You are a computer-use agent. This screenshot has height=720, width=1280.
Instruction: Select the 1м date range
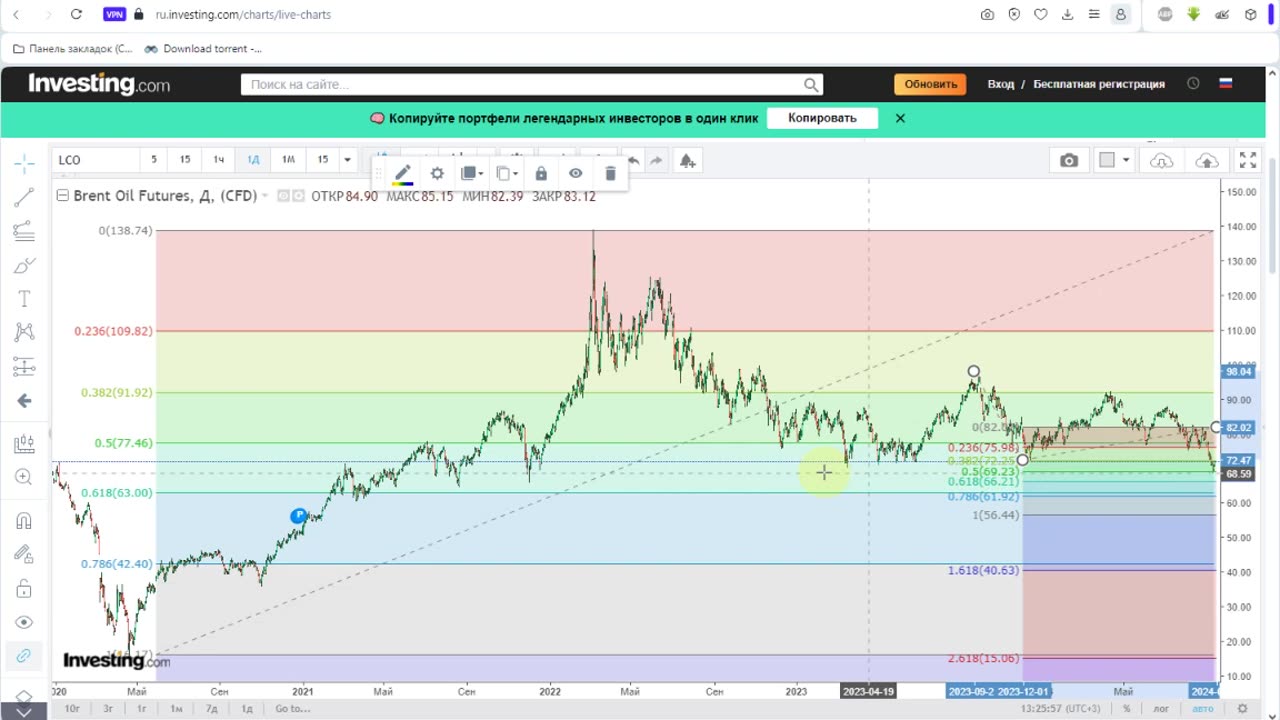click(x=176, y=708)
